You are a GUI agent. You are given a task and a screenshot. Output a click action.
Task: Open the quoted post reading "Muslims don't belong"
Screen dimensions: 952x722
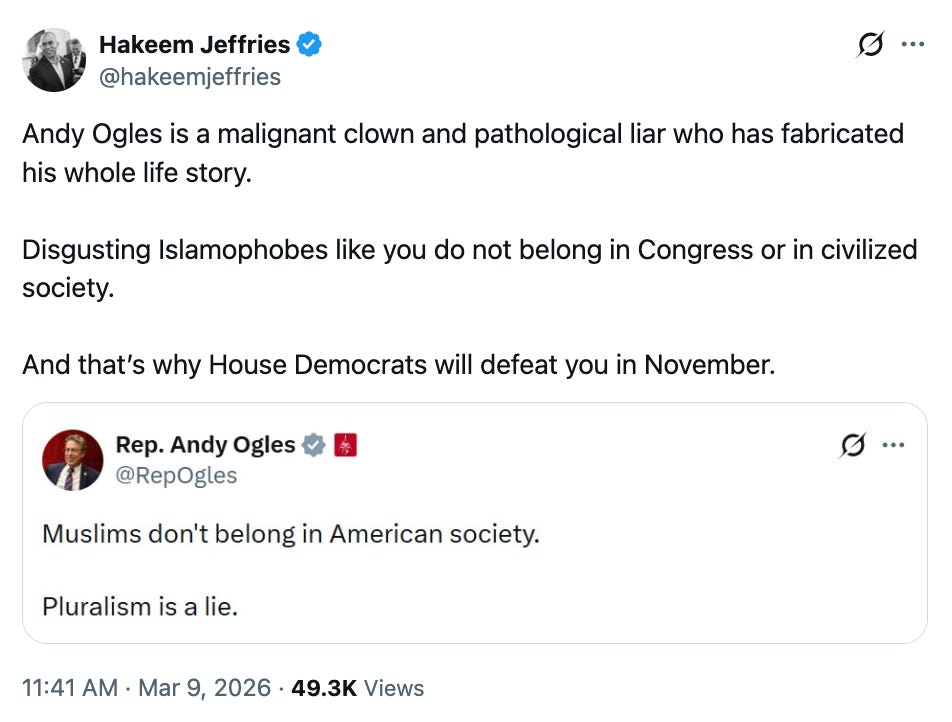tap(290, 534)
